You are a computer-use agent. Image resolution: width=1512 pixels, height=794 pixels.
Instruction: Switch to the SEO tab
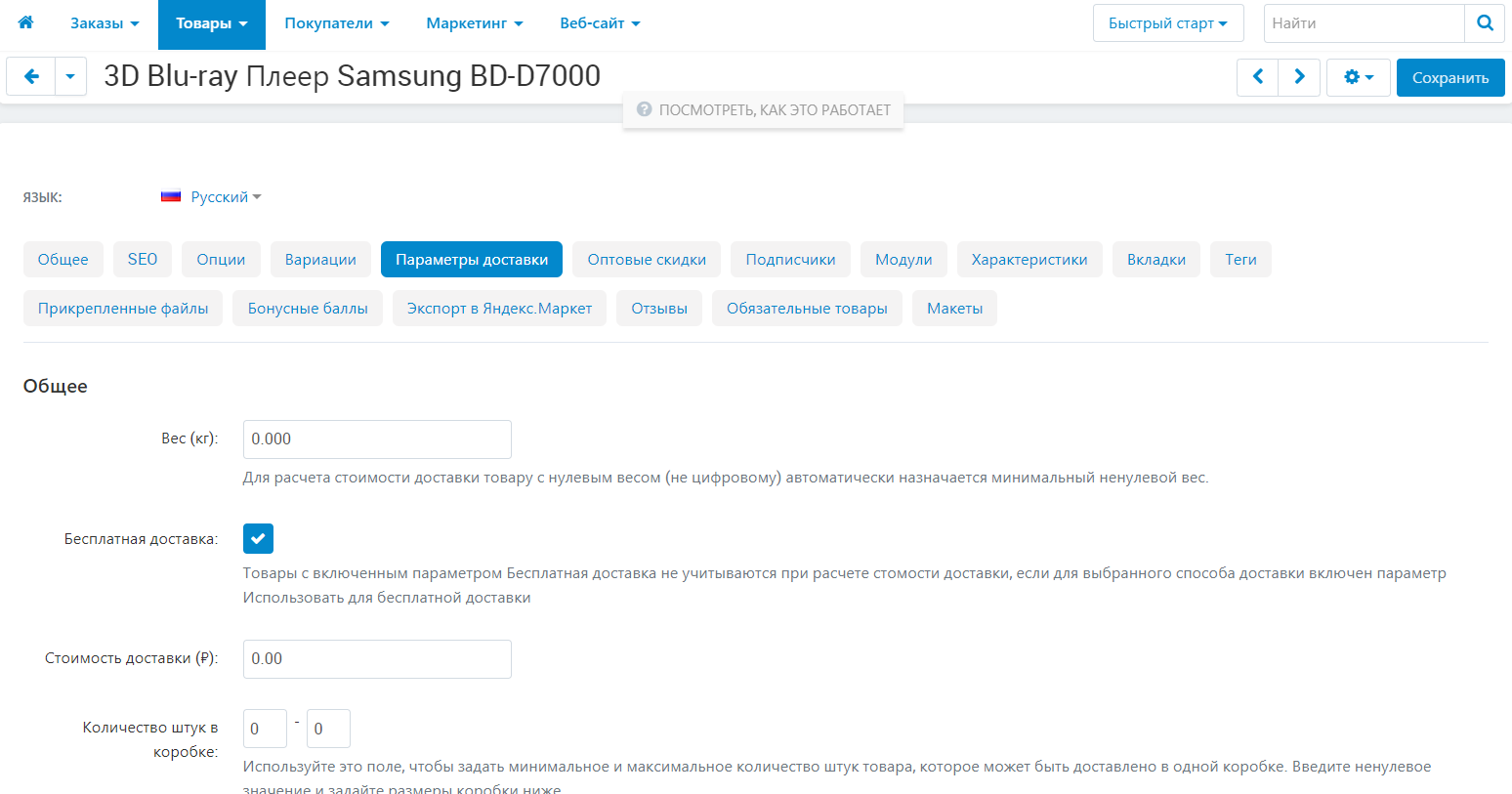coord(143,259)
